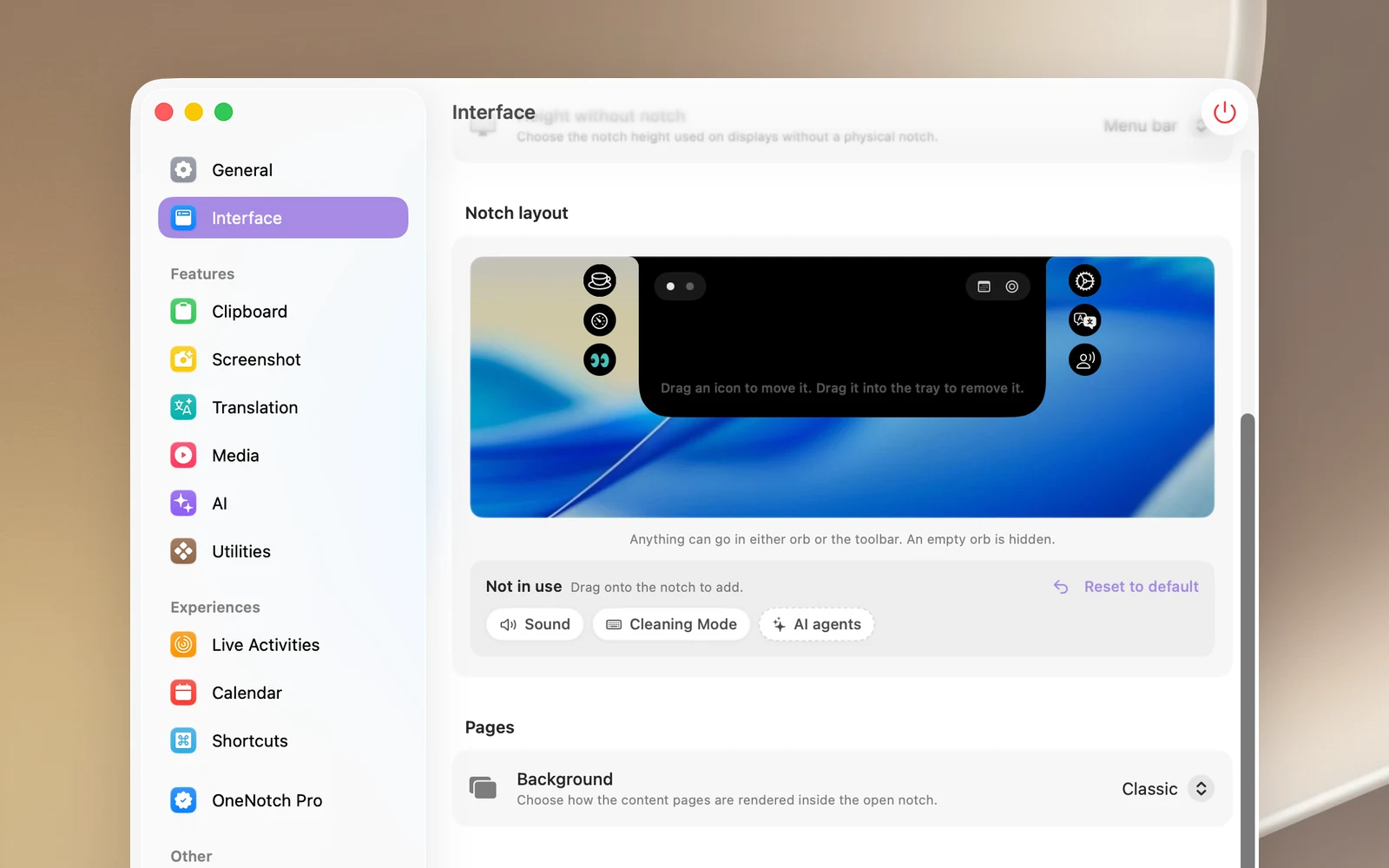Image resolution: width=1389 pixels, height=868 pixels.
Task: Open Live Activities settings
Action: click(x=283, y=645)
